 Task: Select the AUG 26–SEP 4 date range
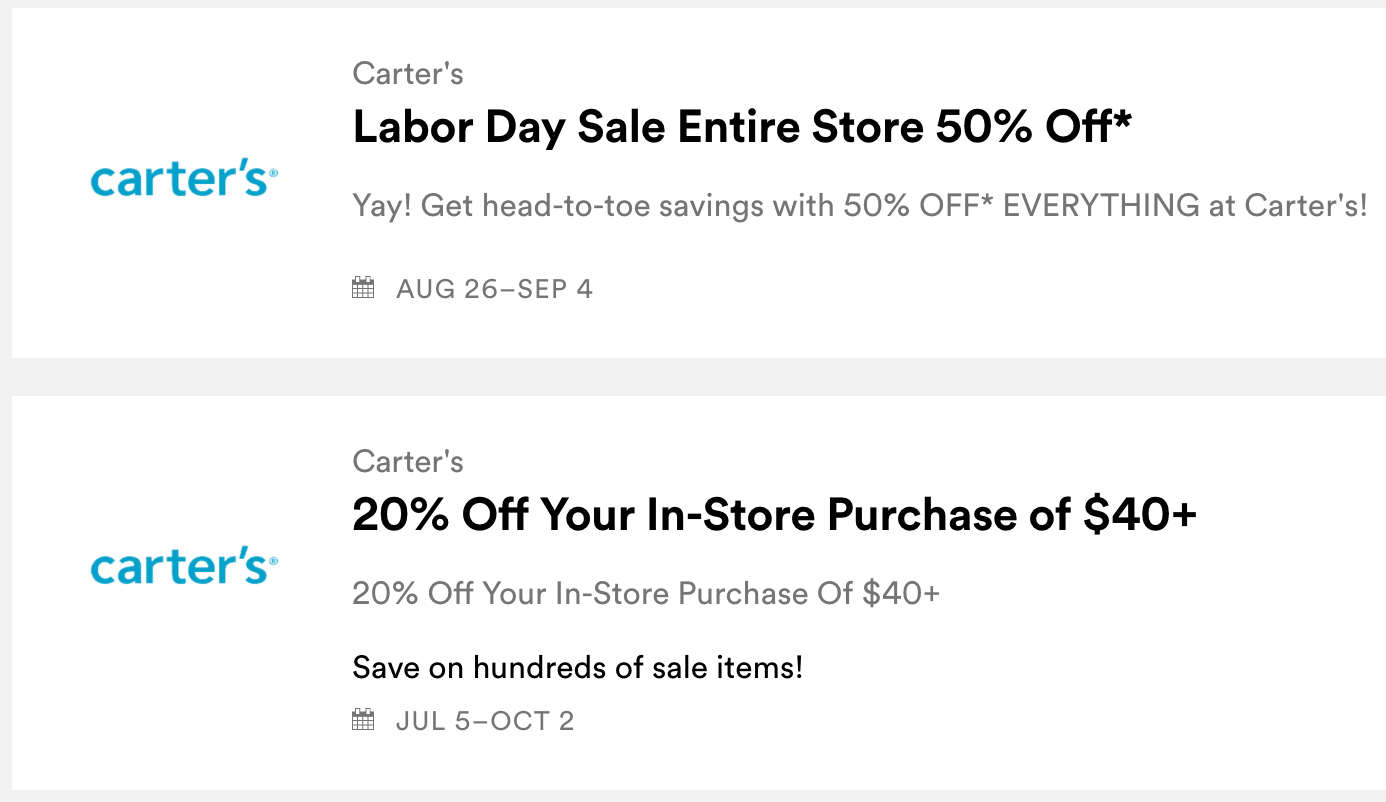click(494, 289)
